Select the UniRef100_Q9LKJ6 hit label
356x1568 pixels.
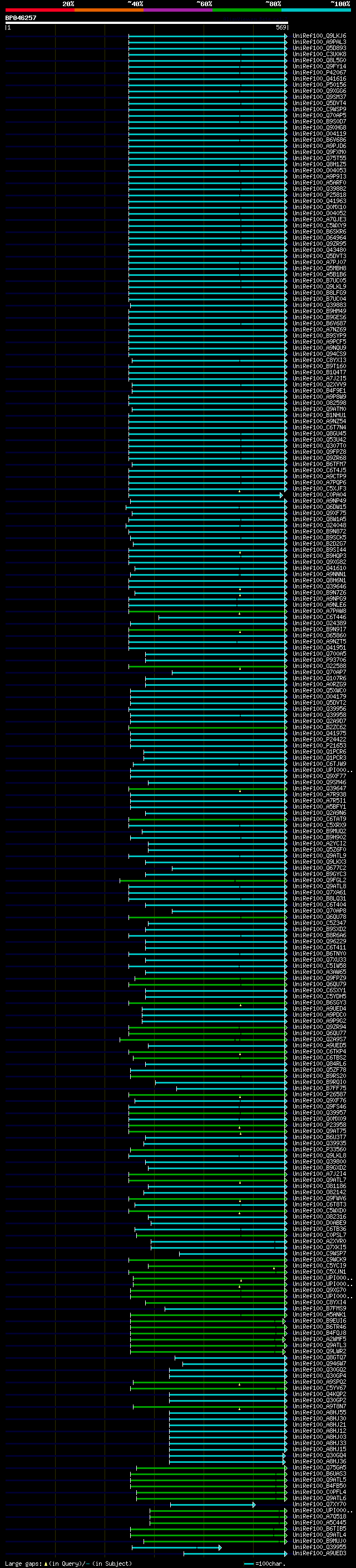pyautogui.click(x=319, y=36)
